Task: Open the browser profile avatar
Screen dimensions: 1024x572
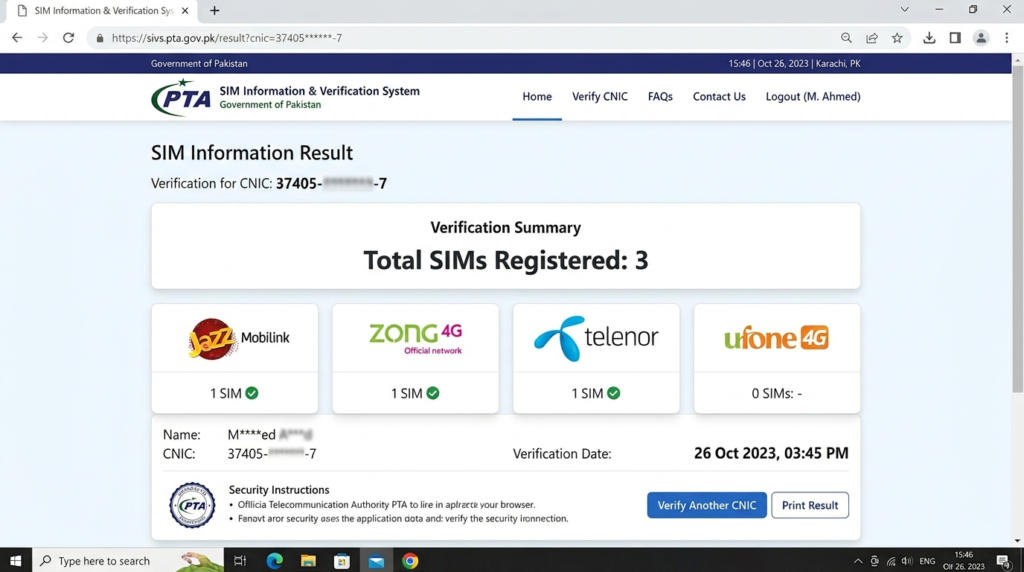Action: 981,38
